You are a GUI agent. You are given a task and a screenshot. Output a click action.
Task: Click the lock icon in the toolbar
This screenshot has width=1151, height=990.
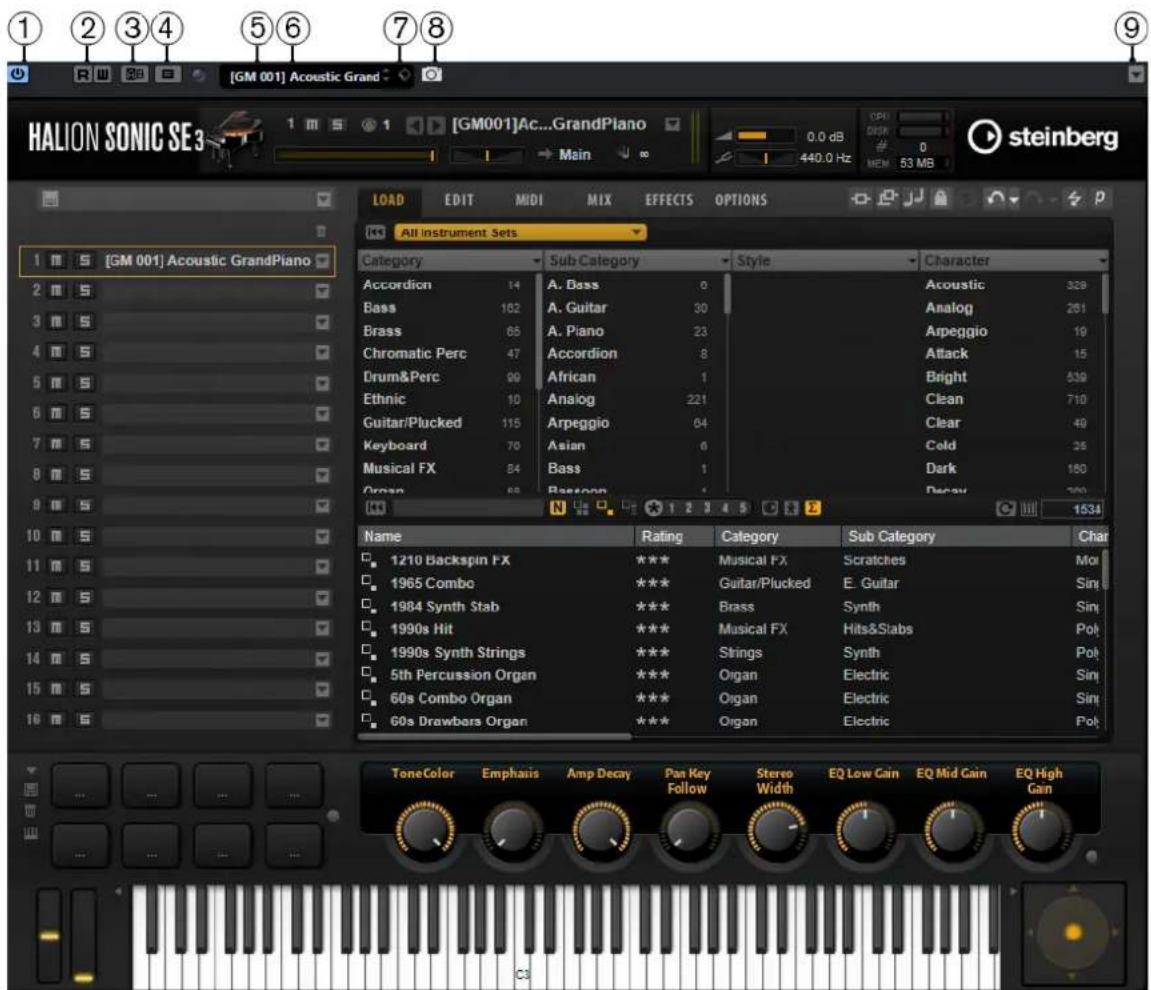coord(940,198)
